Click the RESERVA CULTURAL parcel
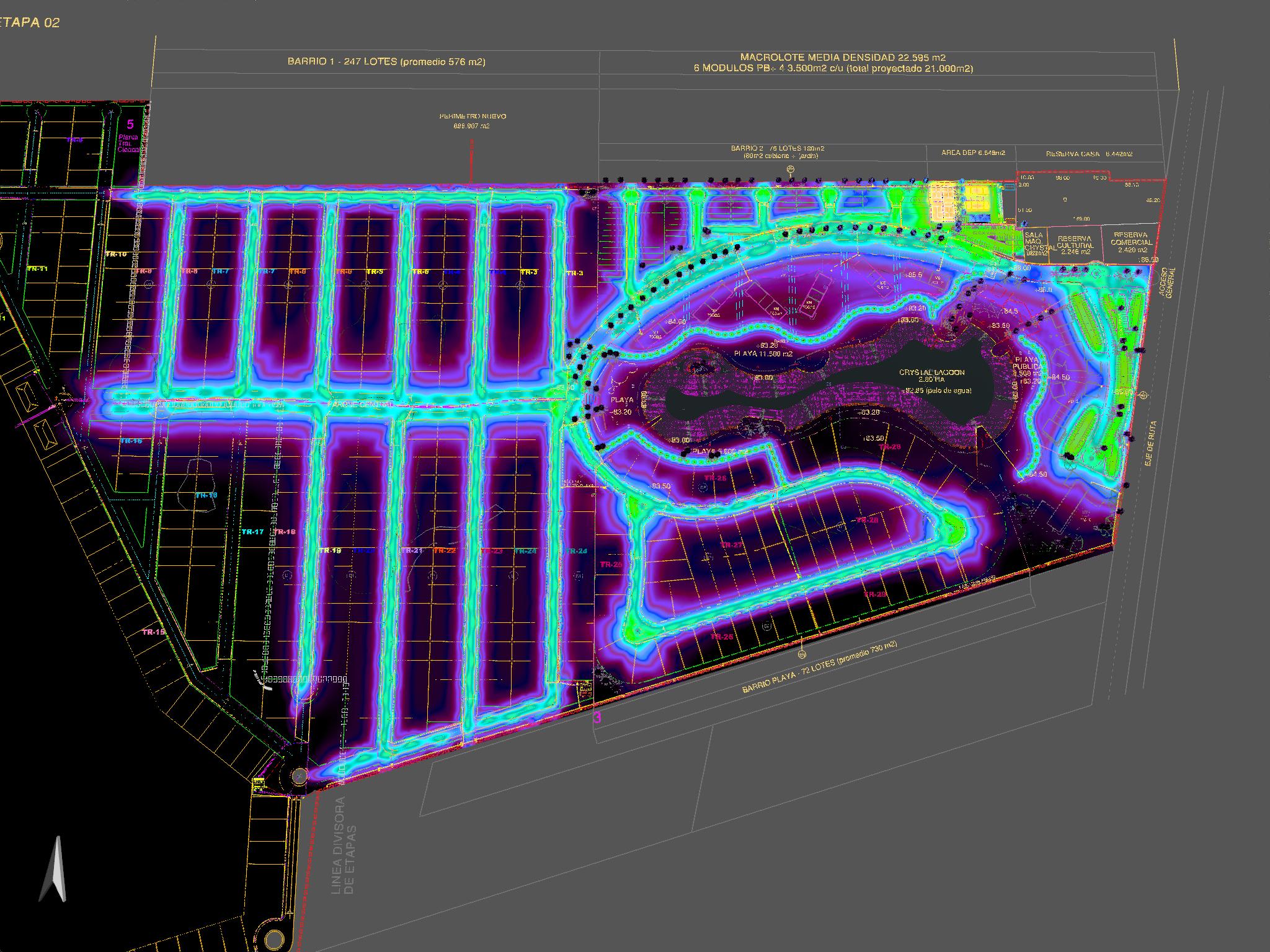 pyautogui.click(x=1075, y=245)
